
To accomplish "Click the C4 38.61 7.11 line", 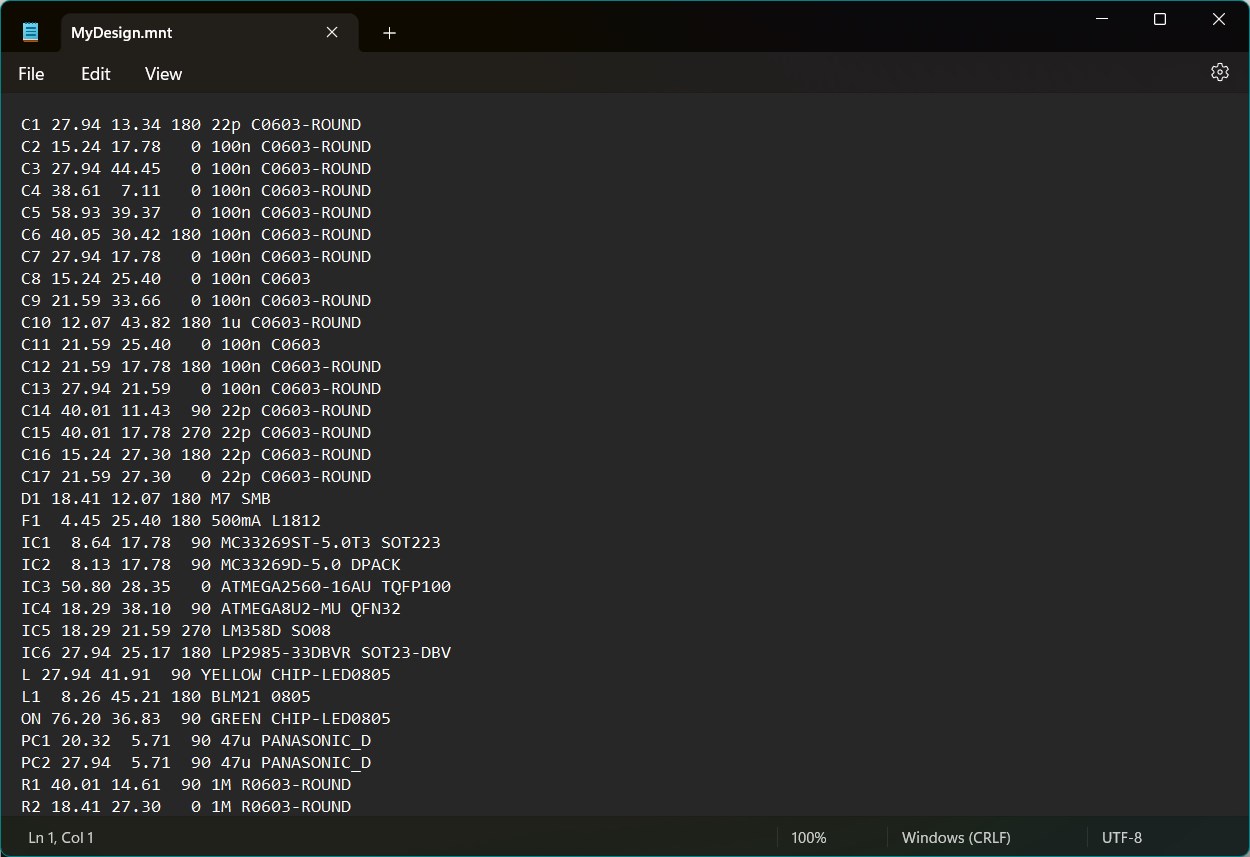I will tap(196, 191).
